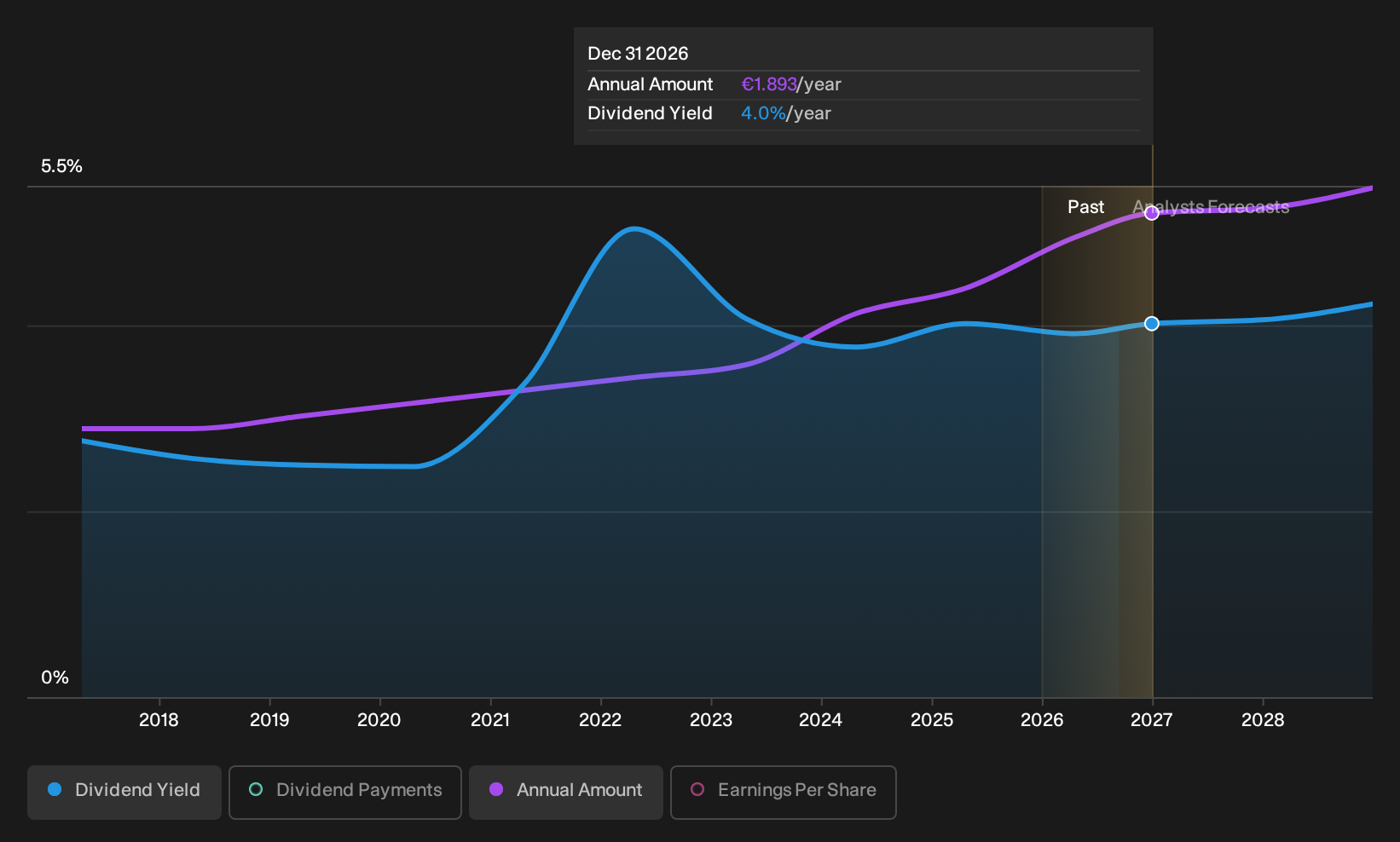Click the purple Annual Amount legend dot
Screen dimensions: 1400x842
[496, 789]
